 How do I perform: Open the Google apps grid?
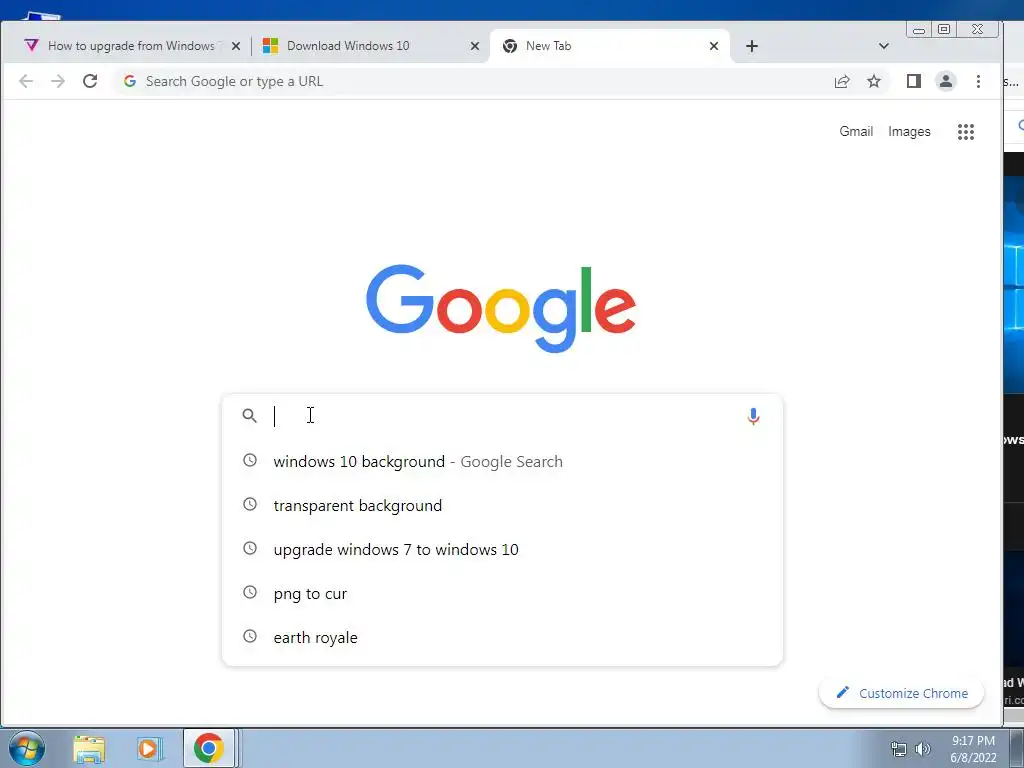coord(966,132)
